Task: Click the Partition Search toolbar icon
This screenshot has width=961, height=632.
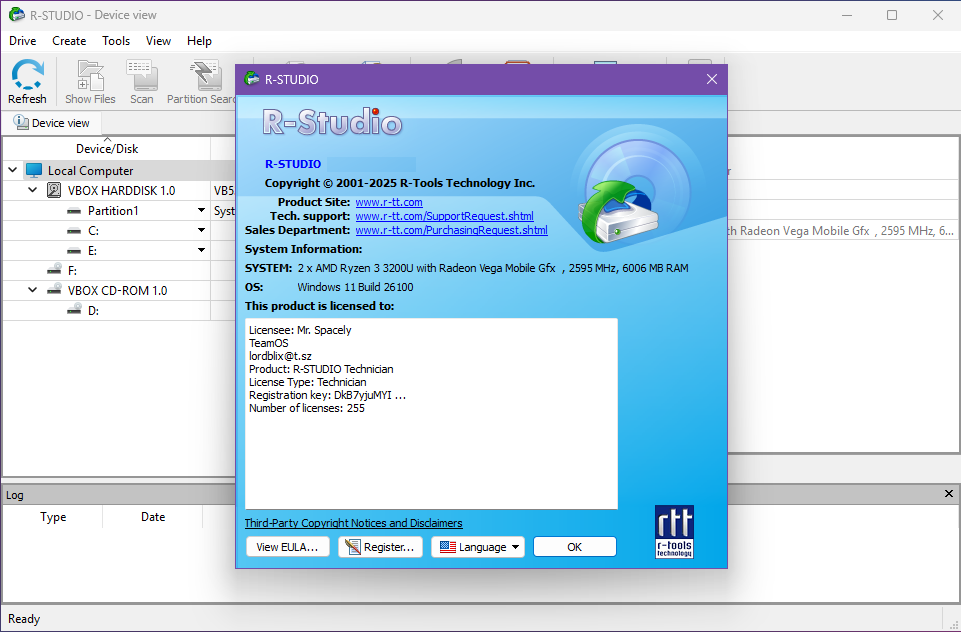Action: pyautogui.click(x=205, y=75)
